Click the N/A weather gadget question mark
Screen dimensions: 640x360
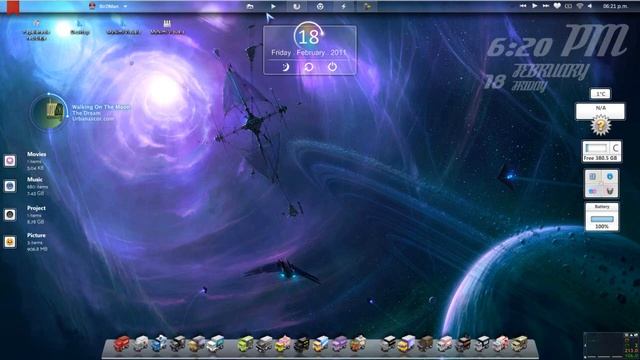[600, 126]
